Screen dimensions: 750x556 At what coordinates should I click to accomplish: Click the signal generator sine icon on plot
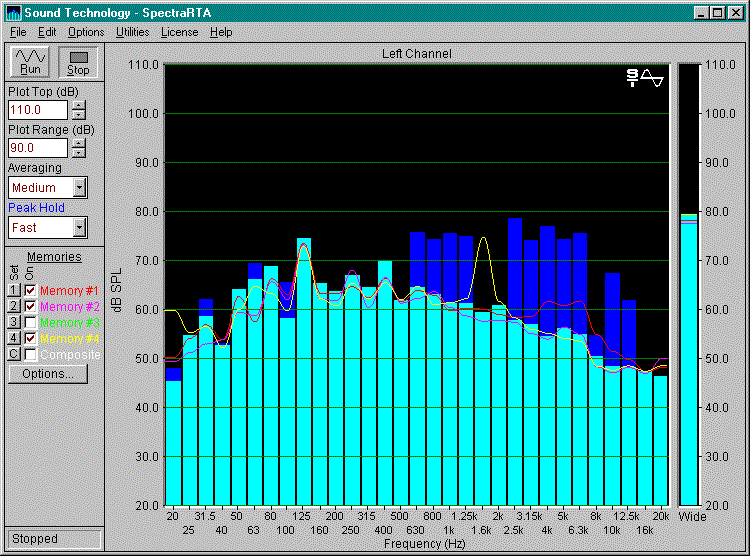coord(645,78)
